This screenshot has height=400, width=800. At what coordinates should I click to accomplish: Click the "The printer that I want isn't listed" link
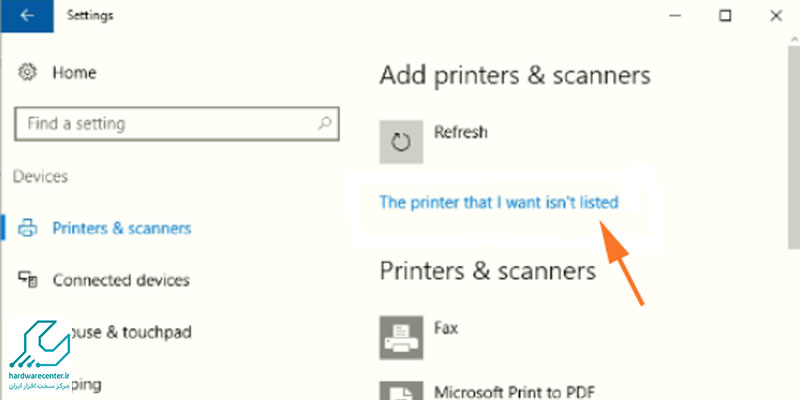pyautogui.click(x=499, y=202)
